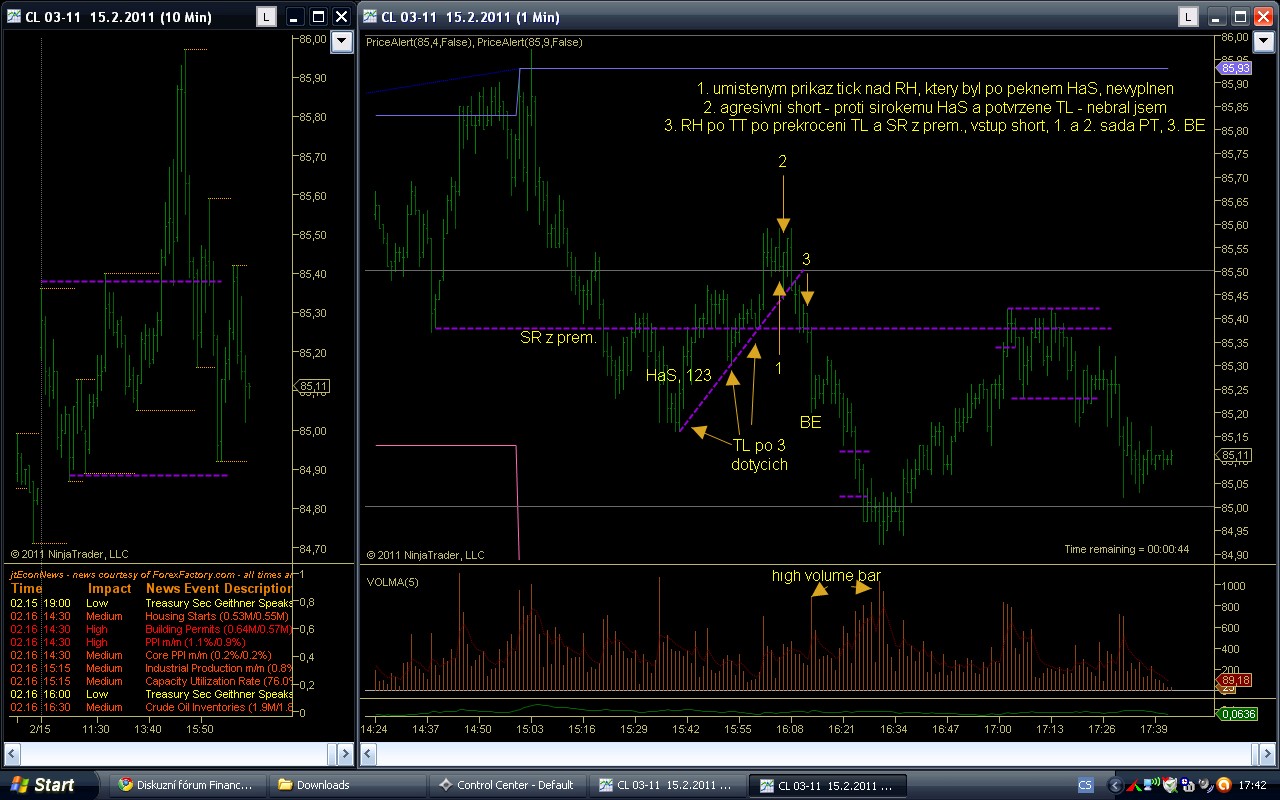Screen dimensions: 1280x800
Task: Click the Time remaining countdown text
Action: pos(1126,549)
